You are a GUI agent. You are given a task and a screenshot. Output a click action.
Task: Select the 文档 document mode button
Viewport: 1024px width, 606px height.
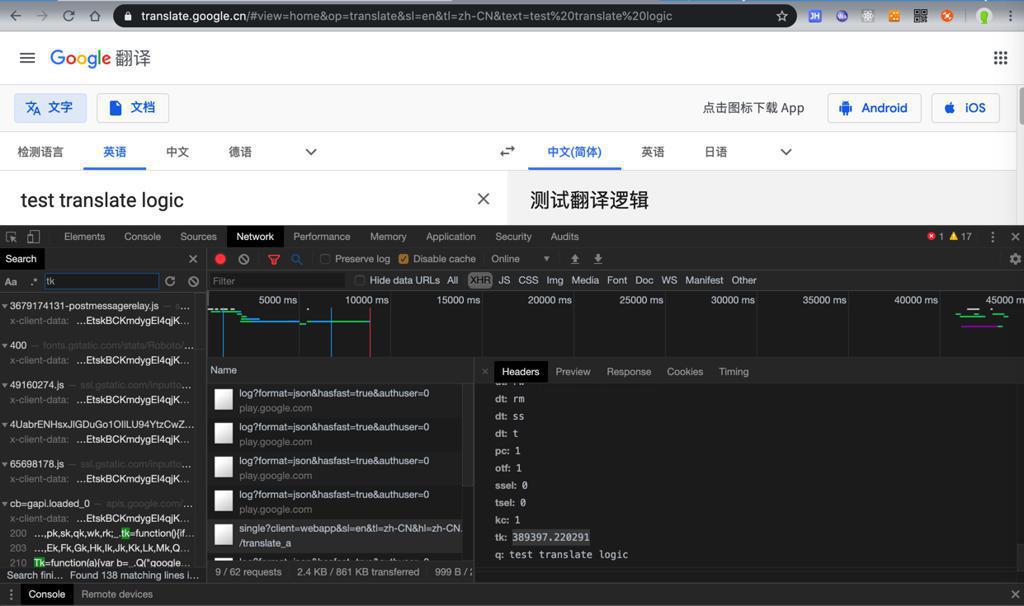[x=133, y=108]
